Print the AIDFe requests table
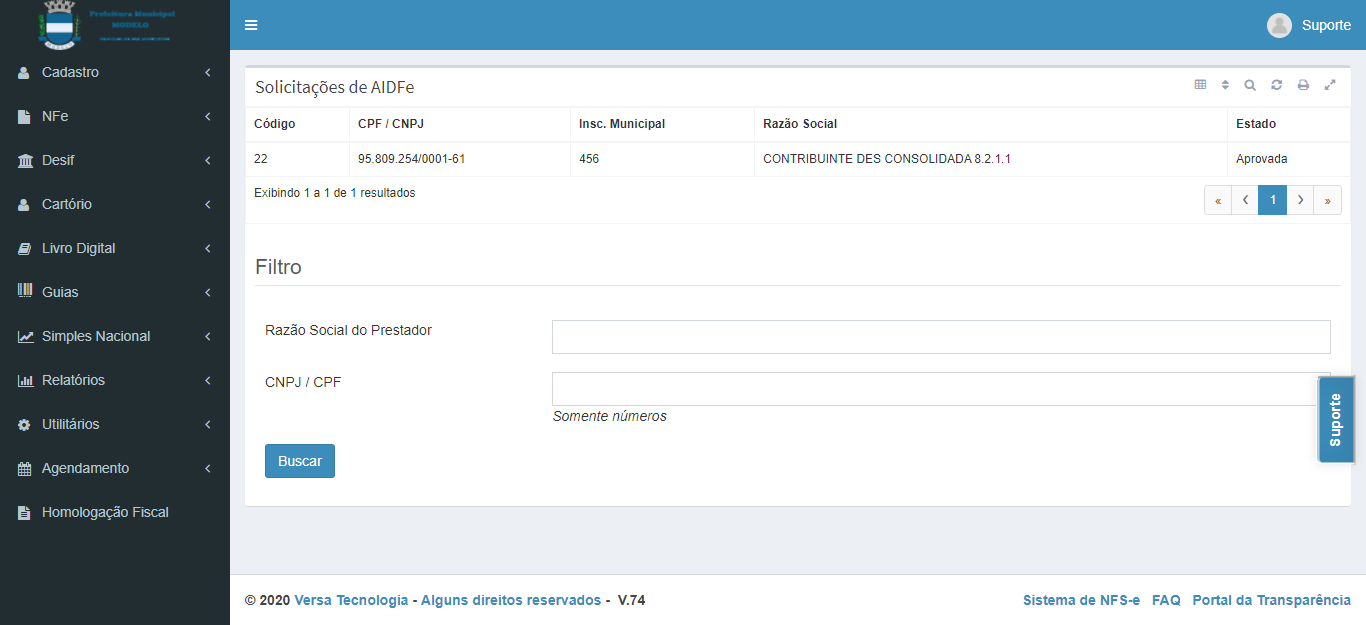The height and width of the screenshot is (625, 1366). [1303, 85]
